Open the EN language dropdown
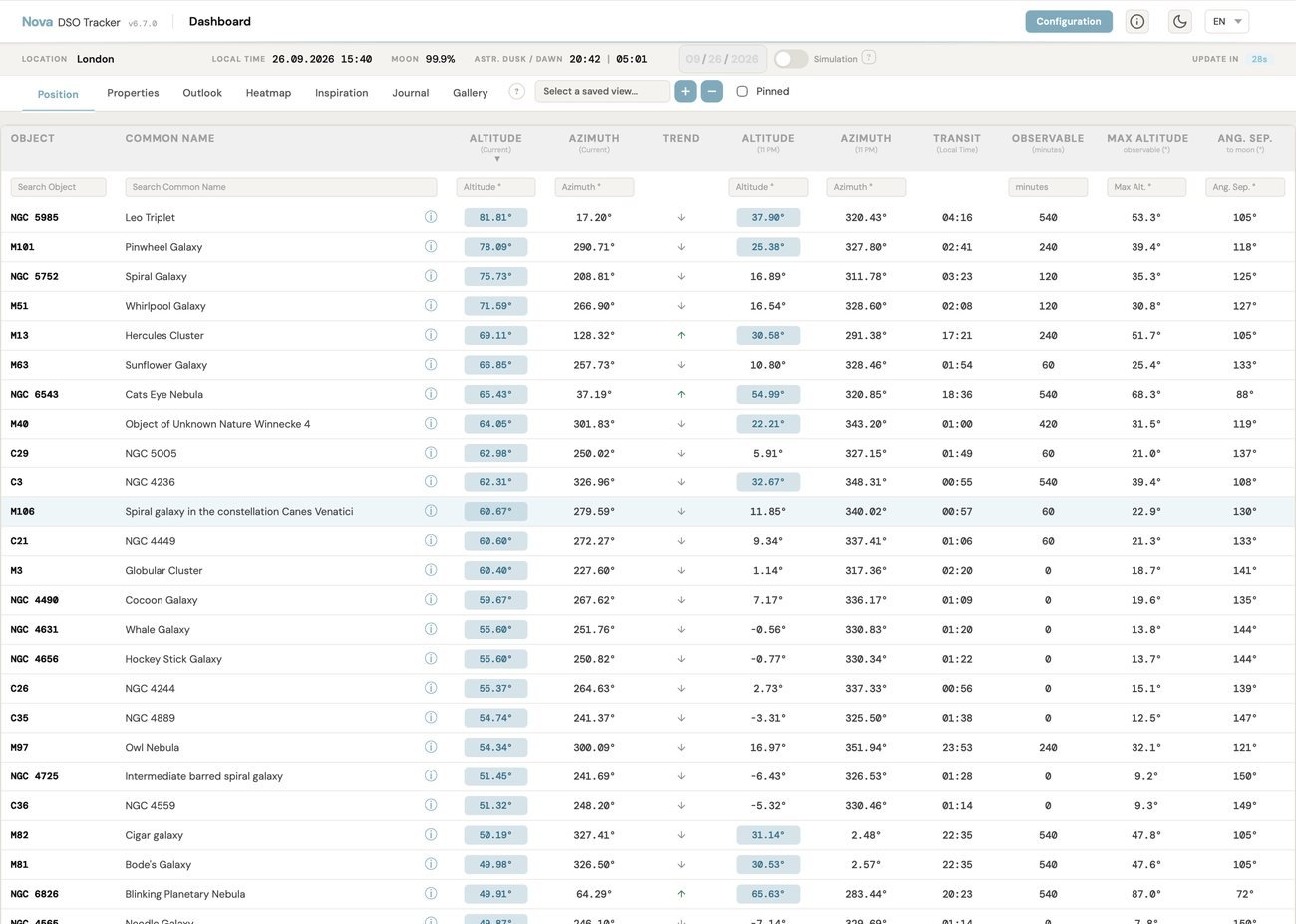 (1226, 21)
